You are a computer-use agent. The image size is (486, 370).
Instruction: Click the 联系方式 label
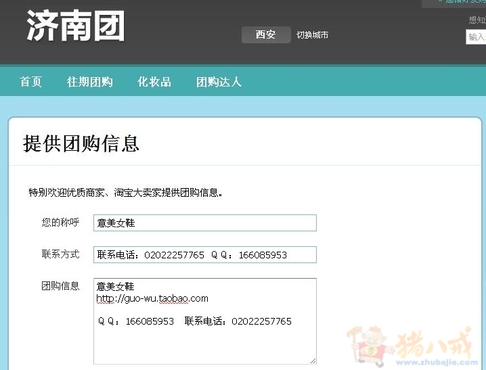tap(60, 254)
